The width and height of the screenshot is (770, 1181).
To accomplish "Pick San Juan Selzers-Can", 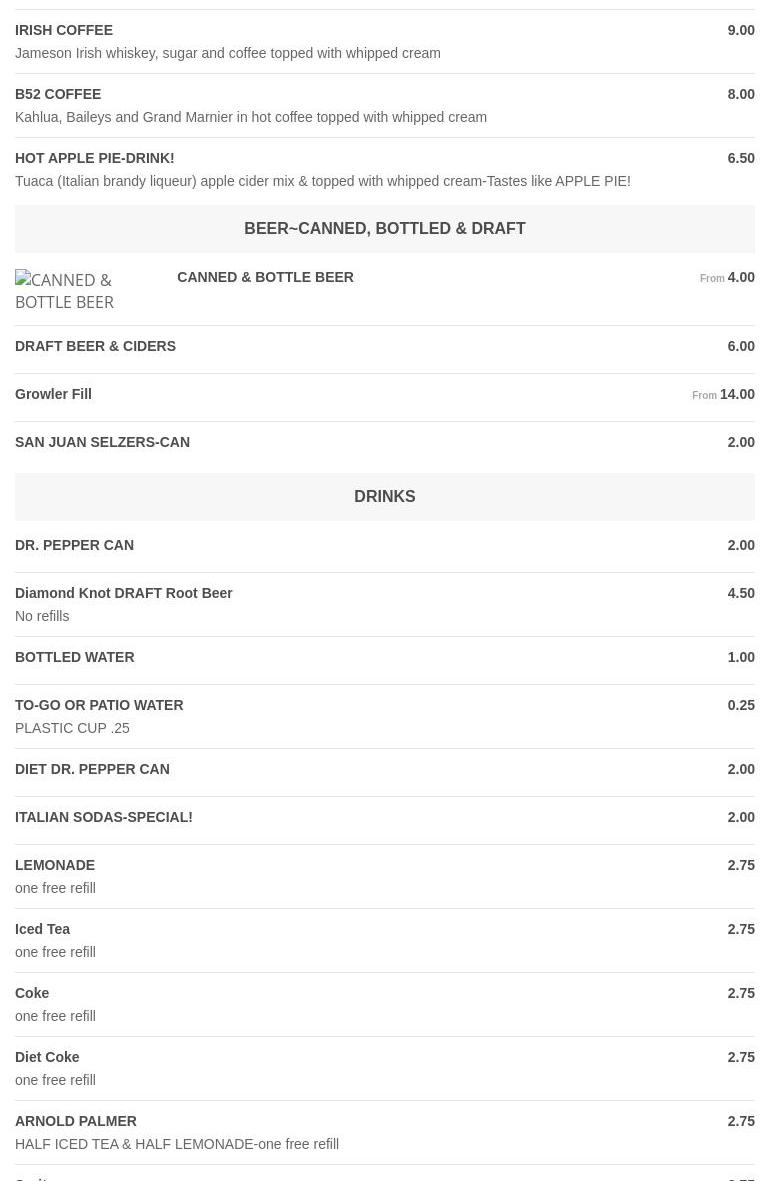I will pyautogui.click(x=102, y=442).
